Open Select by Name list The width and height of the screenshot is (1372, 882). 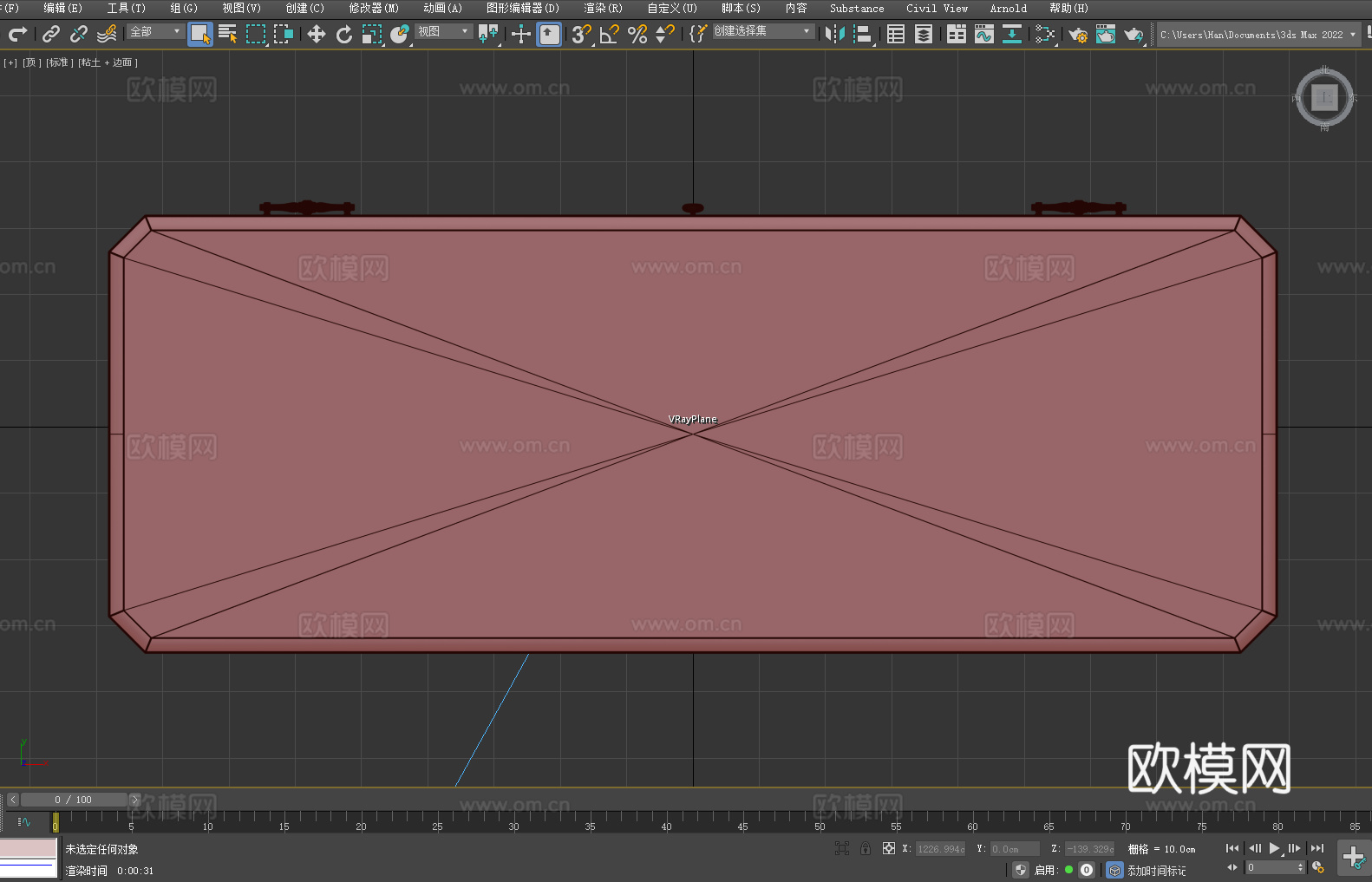click(x=228, y=34)
